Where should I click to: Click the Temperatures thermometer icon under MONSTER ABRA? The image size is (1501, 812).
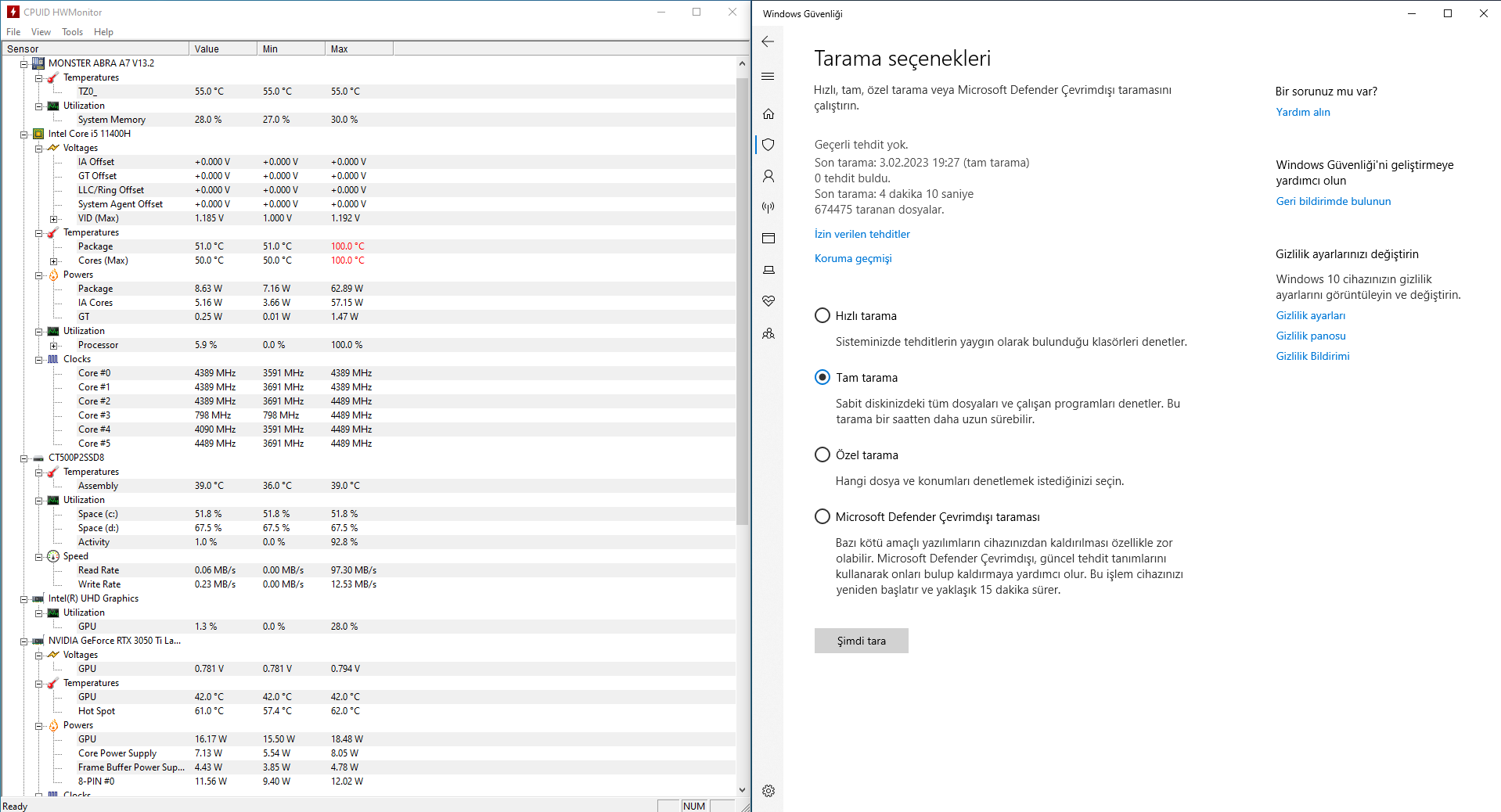pos(53,77)
